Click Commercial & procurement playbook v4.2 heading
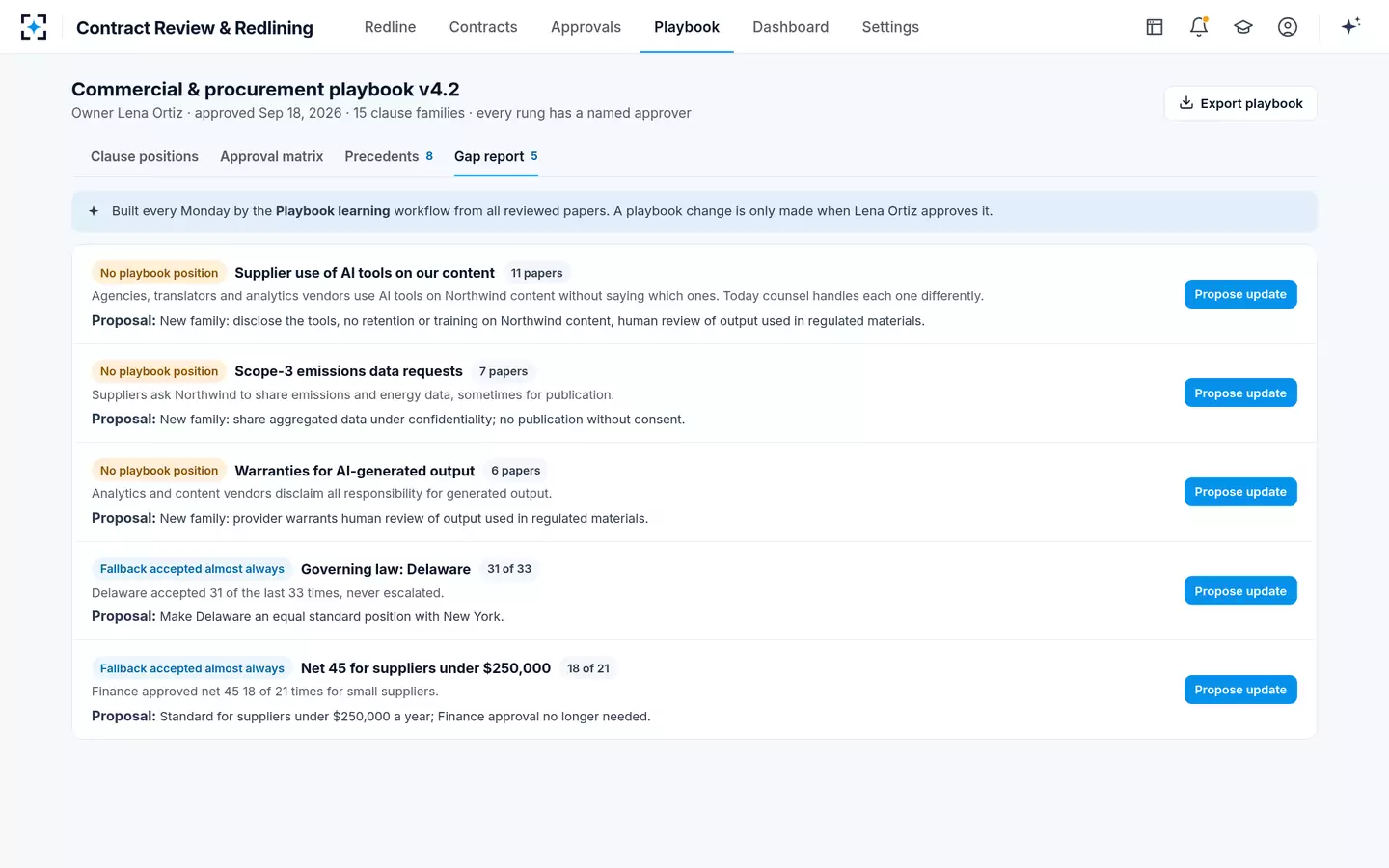Image resolution: width=1389 pixels, height=868 pixels. [x=265, y=89]
